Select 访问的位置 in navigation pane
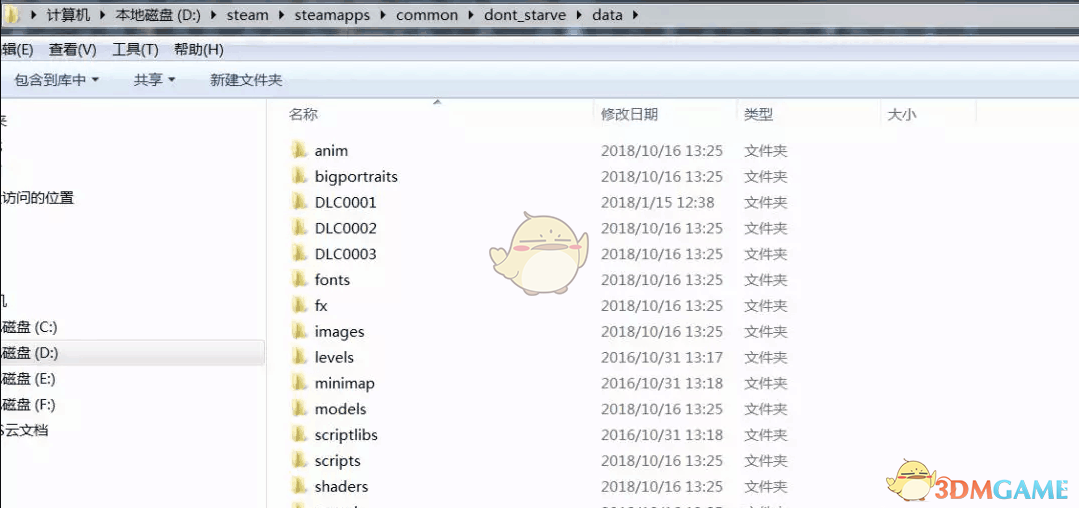This screenshot has height=508, width=1079. click(37, 198)
